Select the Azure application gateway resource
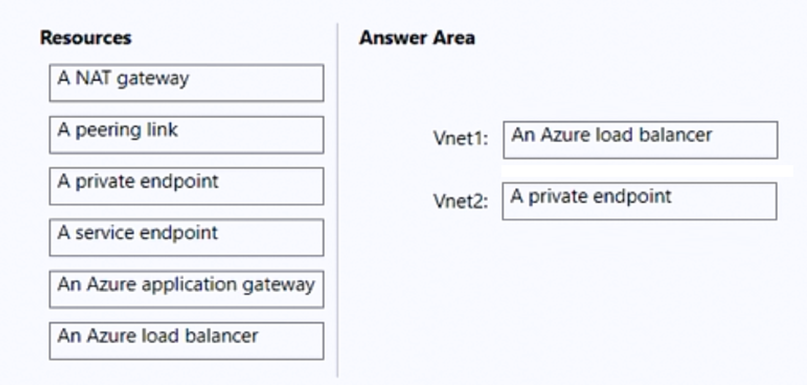The width and height of the screenshot is (807, 385). point(186,289)
